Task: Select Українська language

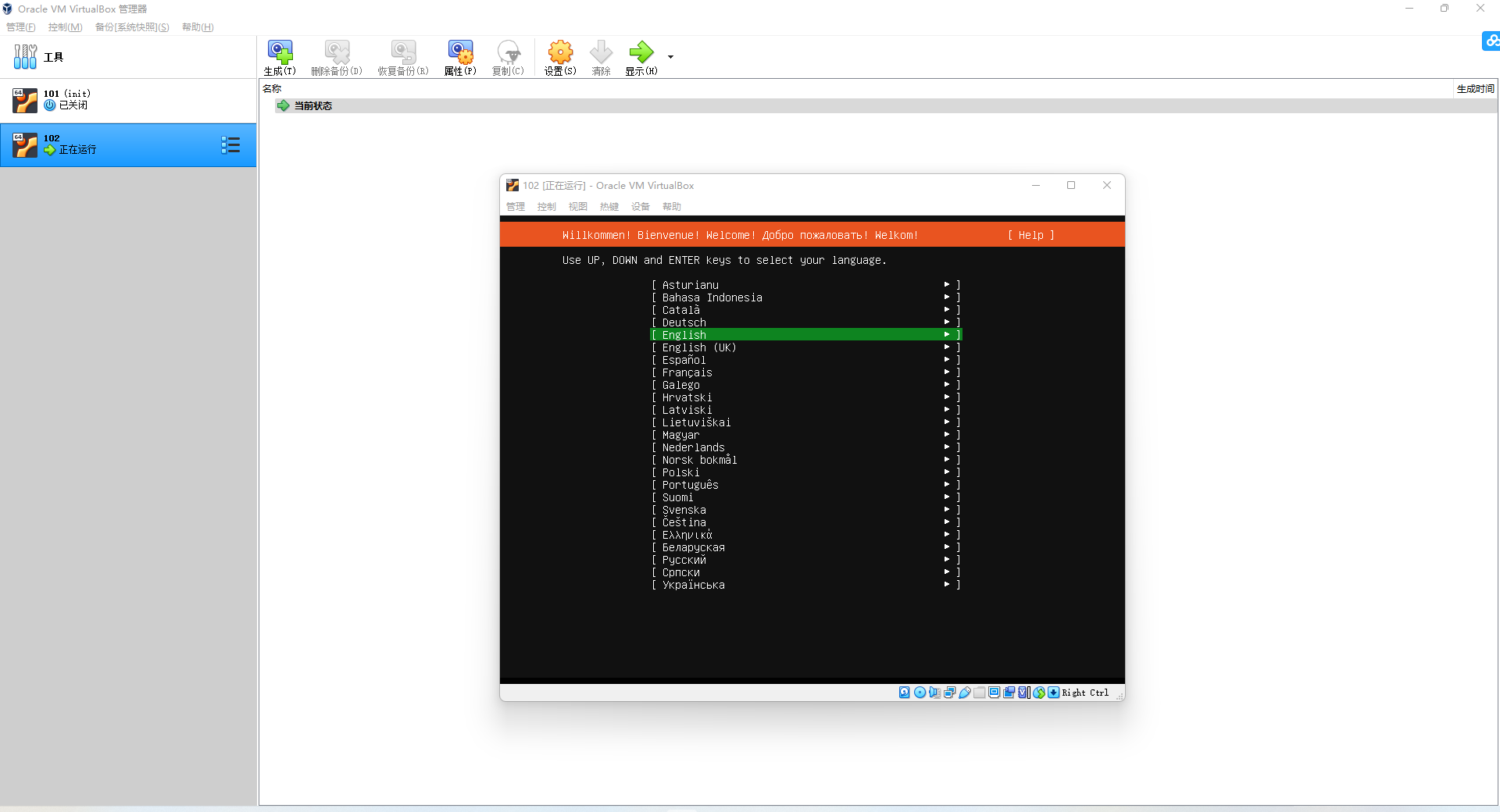Action: (806, 585)
